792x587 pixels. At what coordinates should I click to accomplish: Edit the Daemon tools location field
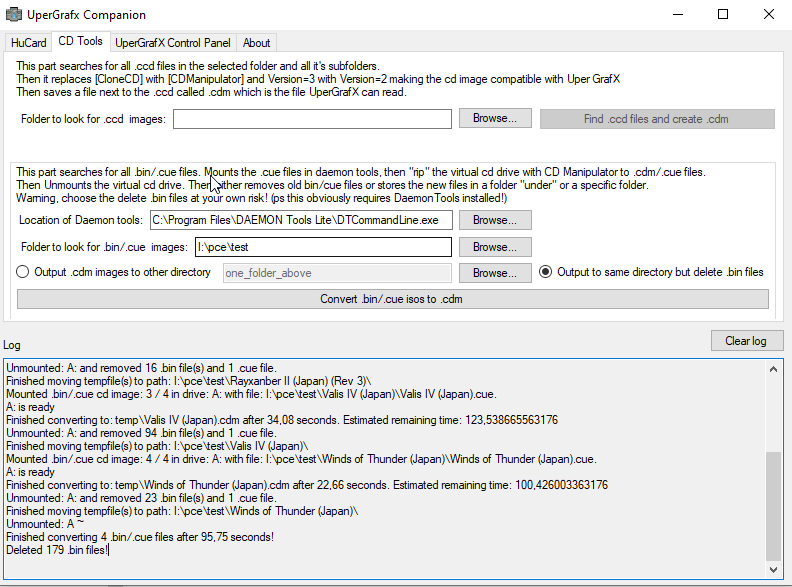(301, 220)
